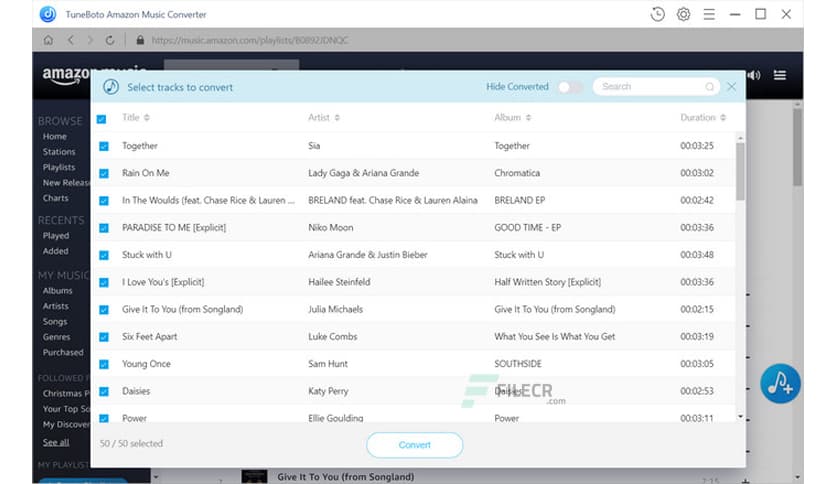836x484 pixels.
Task: Close the Select tracks dialog
Action: tap(732, 87)
